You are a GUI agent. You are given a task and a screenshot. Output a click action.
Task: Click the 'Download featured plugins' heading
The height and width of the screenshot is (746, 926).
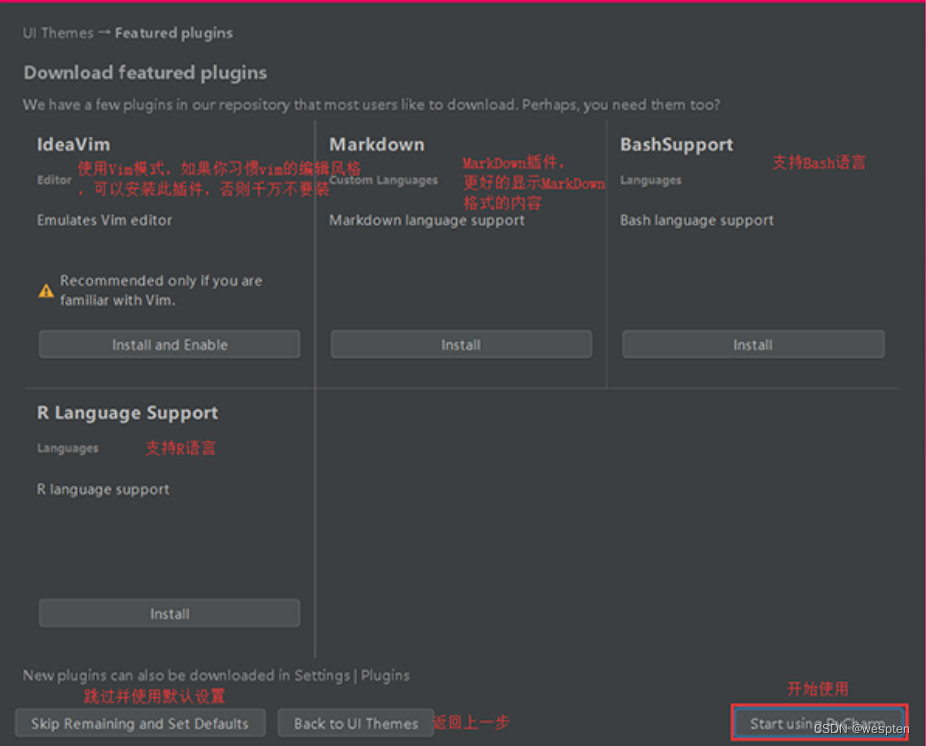(x=145, y=73)
